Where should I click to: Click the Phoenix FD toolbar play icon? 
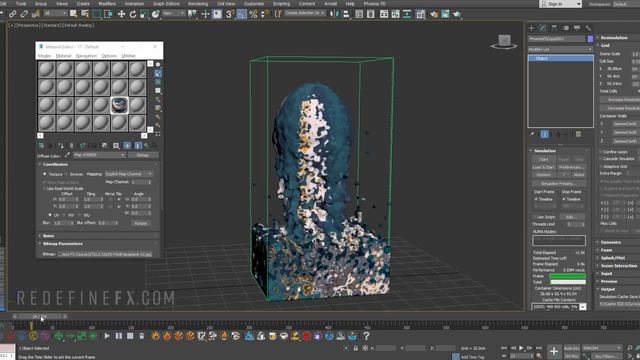coord(107,336)
